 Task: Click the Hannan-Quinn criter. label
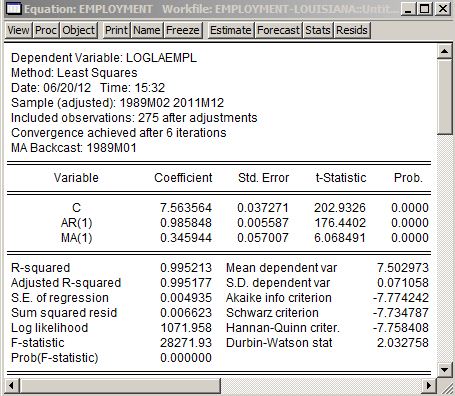pos(283,328)
